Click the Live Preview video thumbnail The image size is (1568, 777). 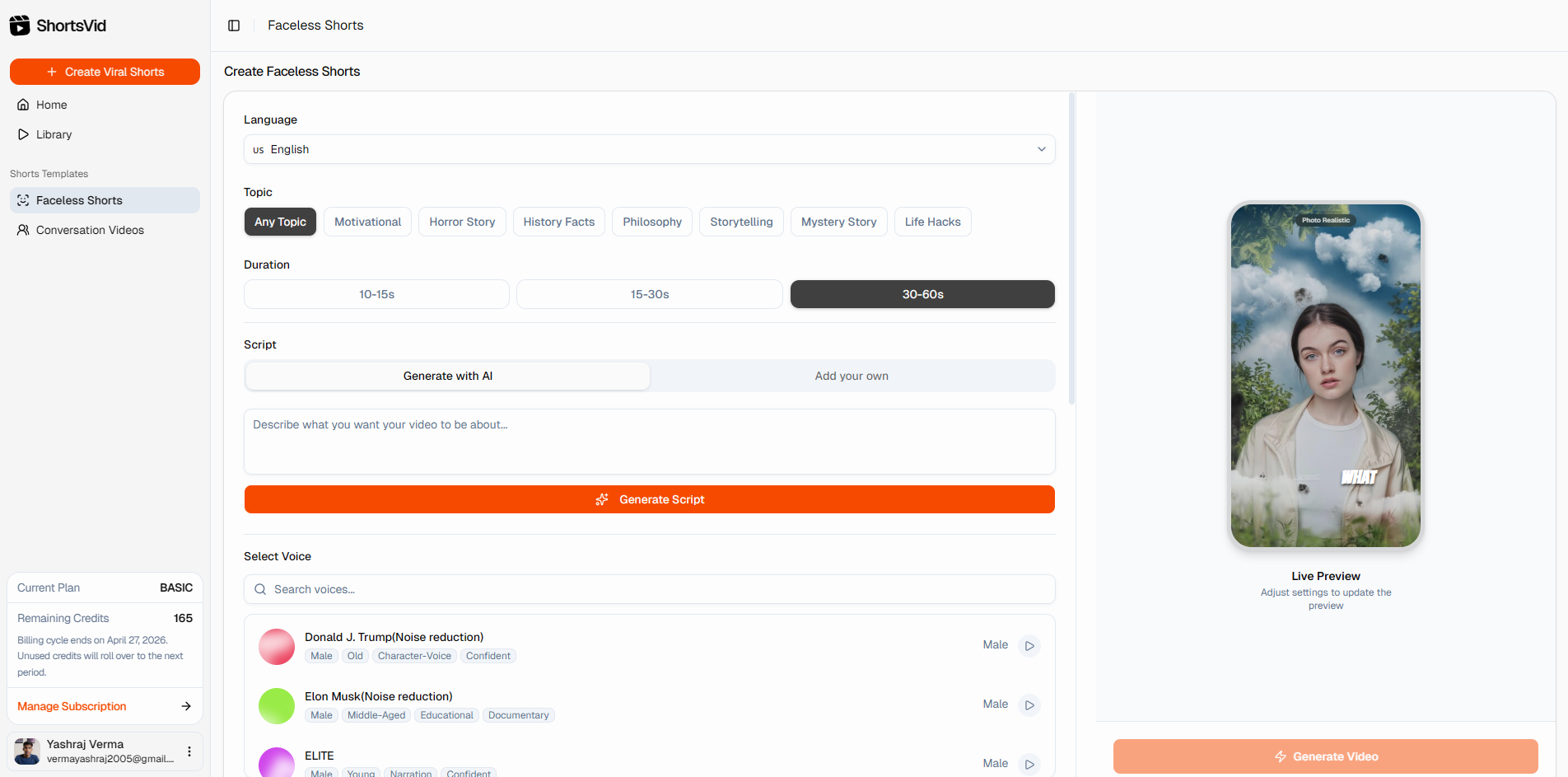pyautogui.click(x=1325, y=376)
